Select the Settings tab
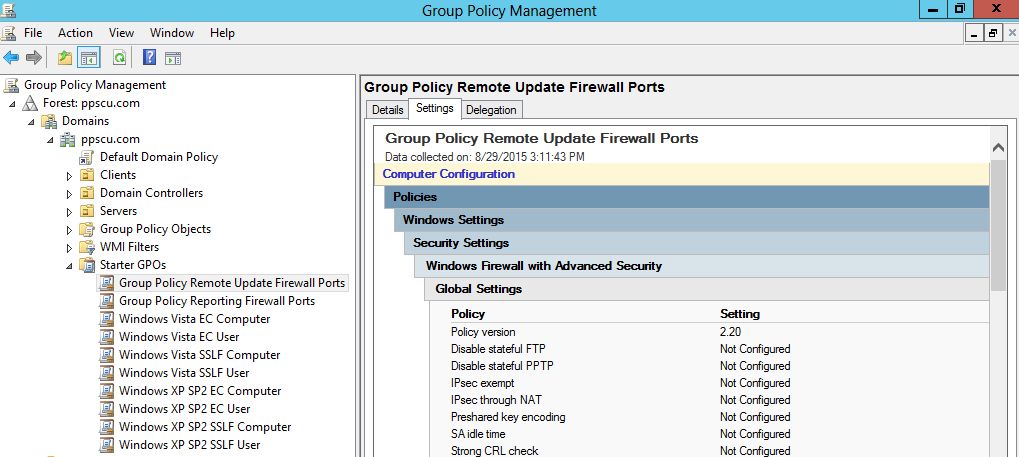The height and width of the screenshot is (457, 1019). tap(435, 109)
